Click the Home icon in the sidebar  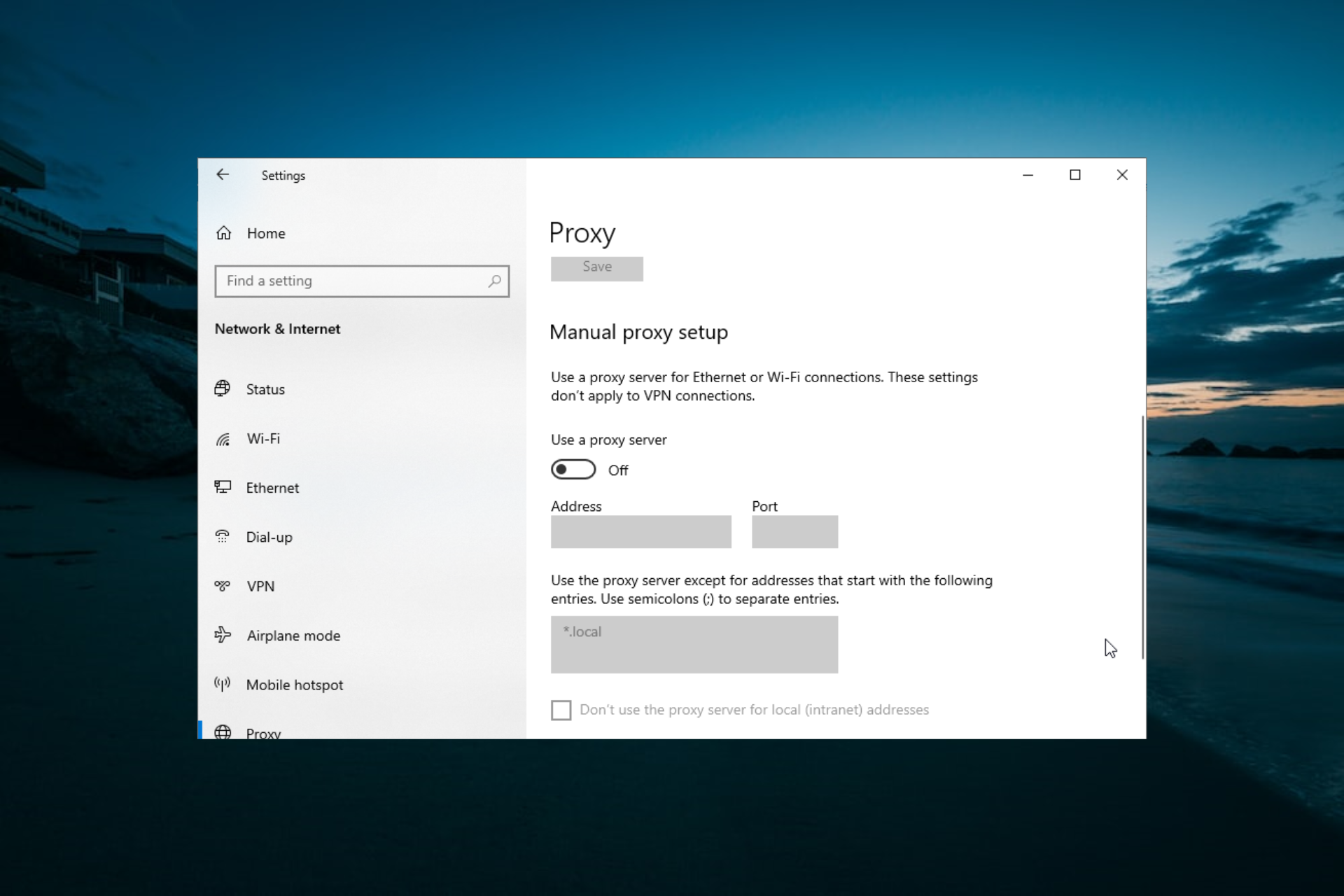point(223,233)
